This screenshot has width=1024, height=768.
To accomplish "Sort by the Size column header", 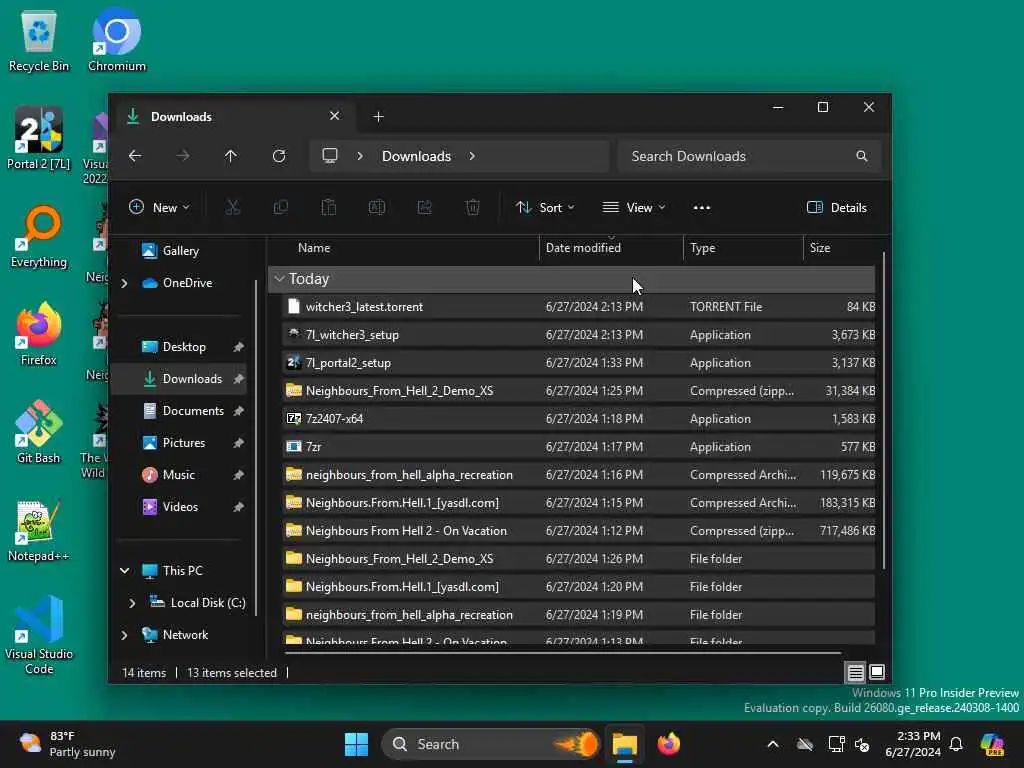I will (x=840, y=248).
